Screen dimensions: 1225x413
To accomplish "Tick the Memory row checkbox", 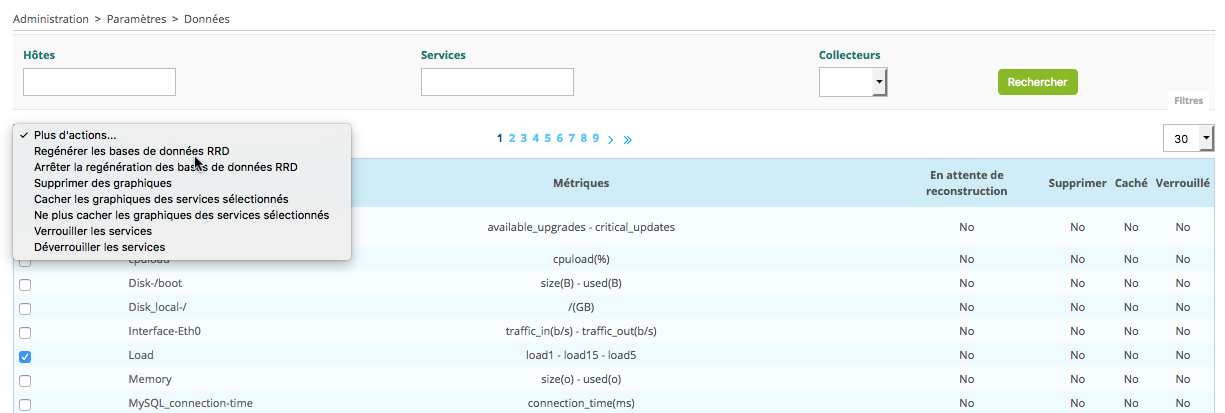I will coord(25,380).
